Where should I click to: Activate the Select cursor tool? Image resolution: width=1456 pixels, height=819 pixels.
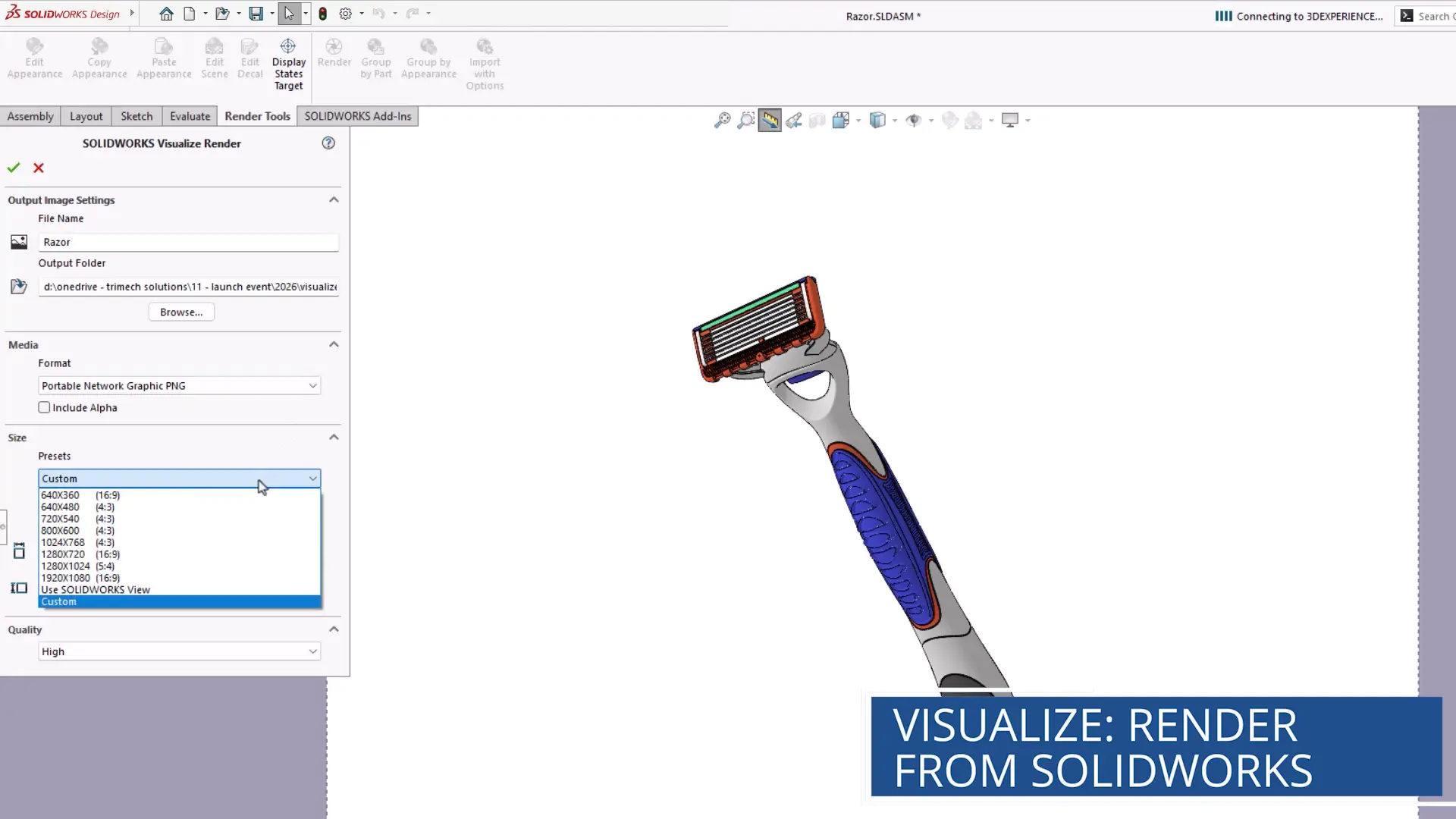tap(289, 14)
